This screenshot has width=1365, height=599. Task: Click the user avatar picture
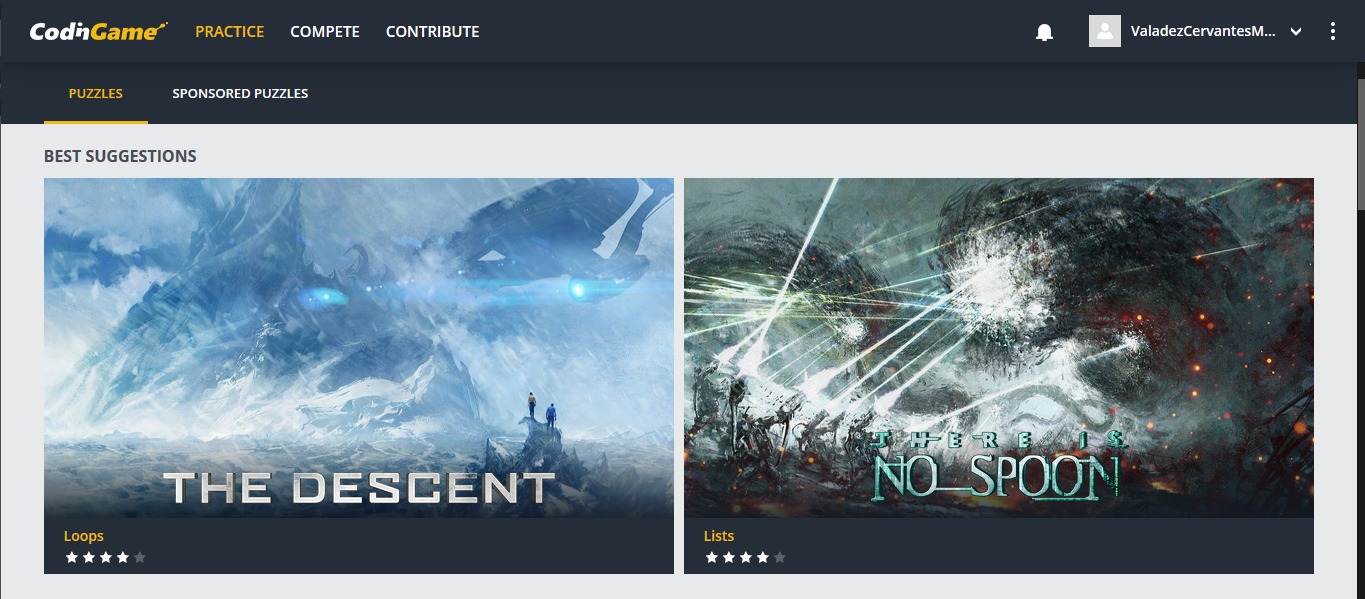tap(1105, 31)
